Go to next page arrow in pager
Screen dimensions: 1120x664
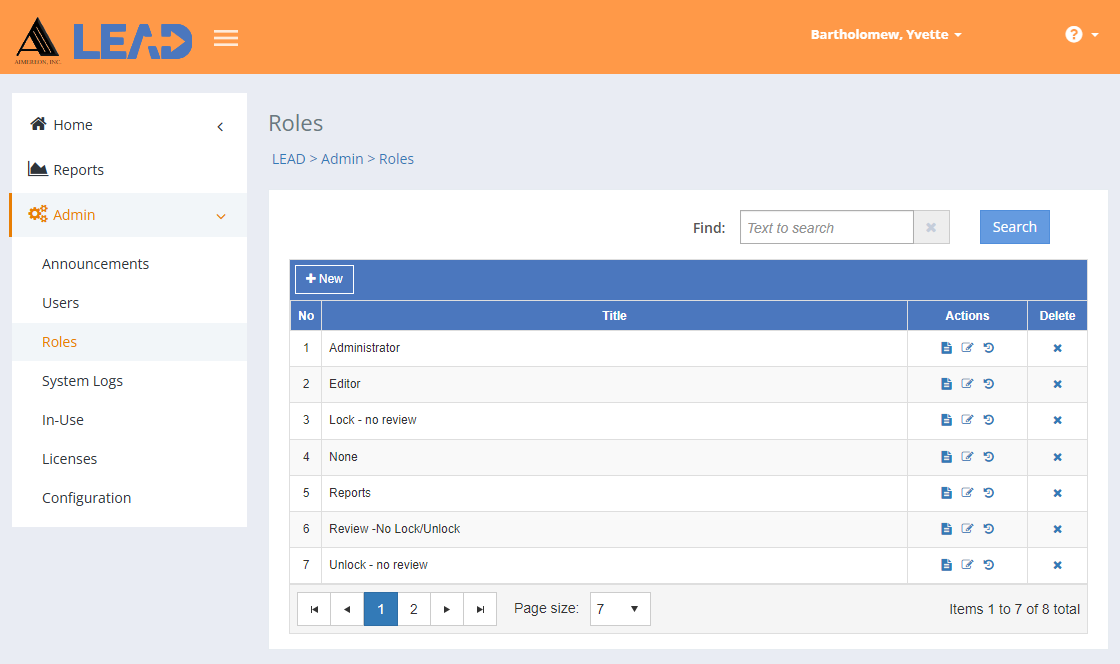(x=447, y=609)
